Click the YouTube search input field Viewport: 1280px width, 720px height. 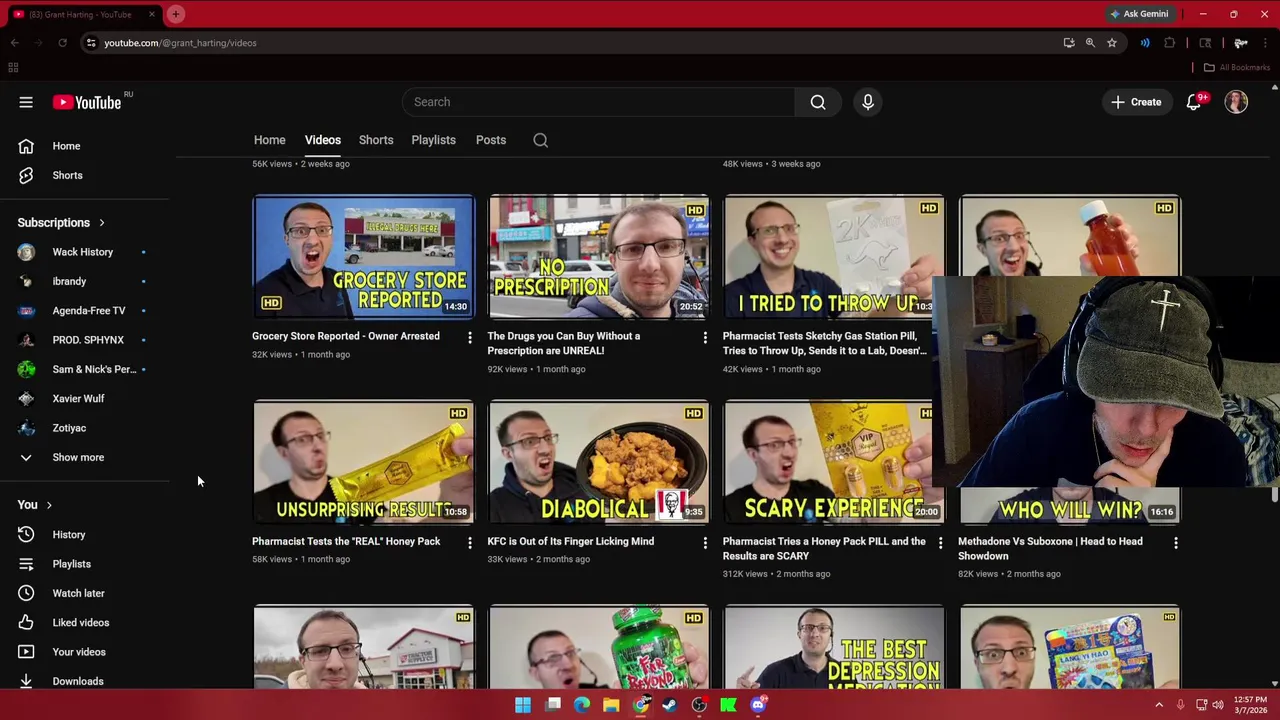[x=598, y=102]
